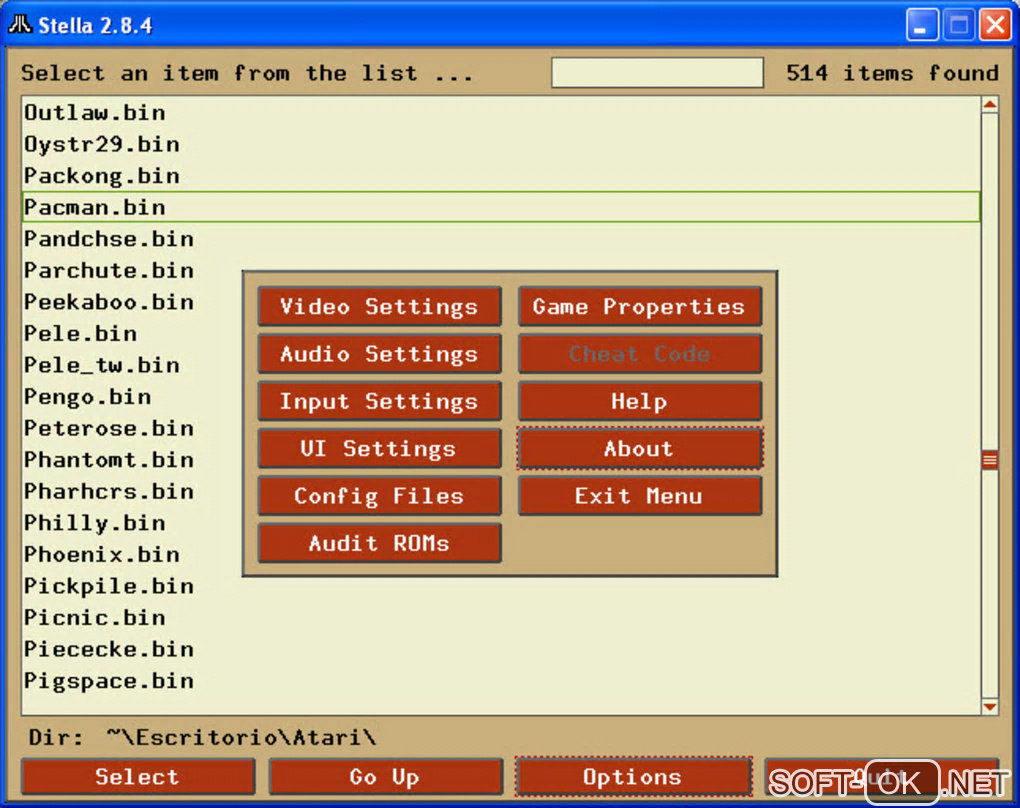
Task: Open Audio Settings dialog
Action: [379, 354]
